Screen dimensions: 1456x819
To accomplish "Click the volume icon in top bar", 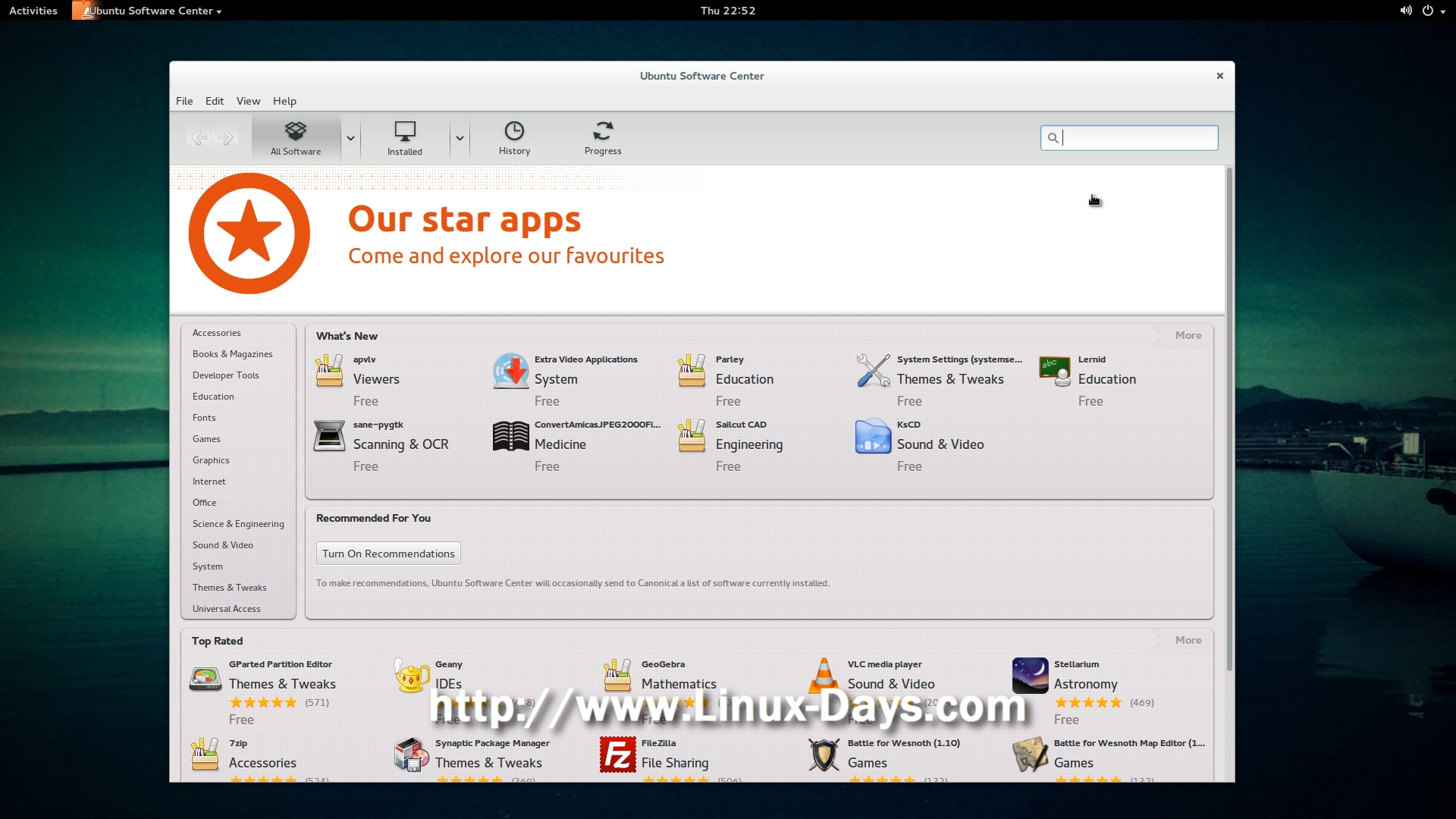I will [x=1406, y=11].
